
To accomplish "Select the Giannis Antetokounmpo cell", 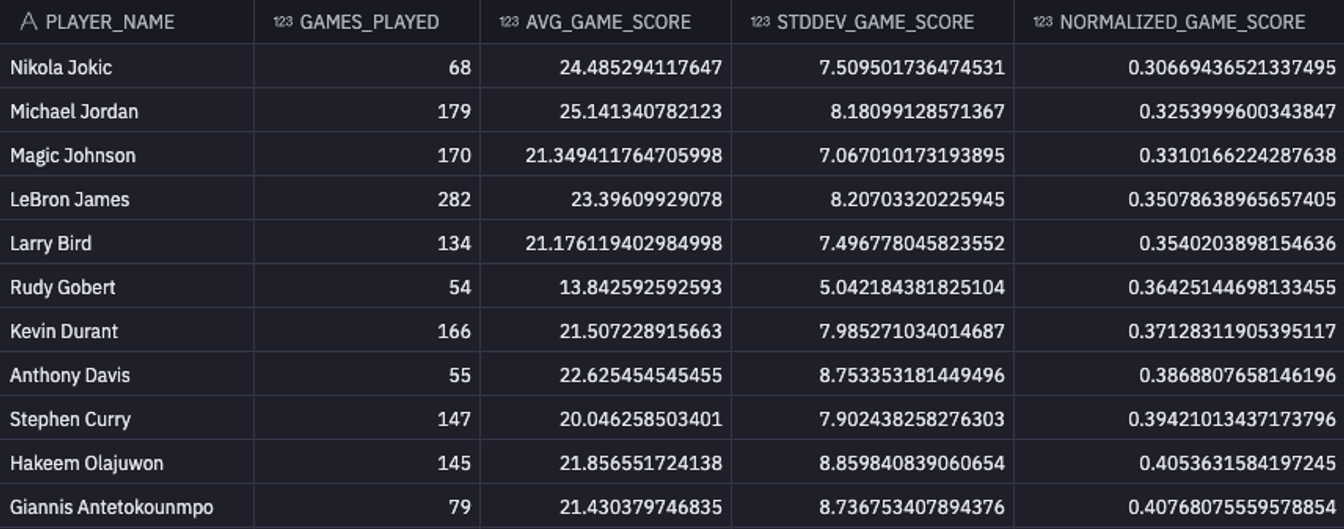I will pos(126,507).
